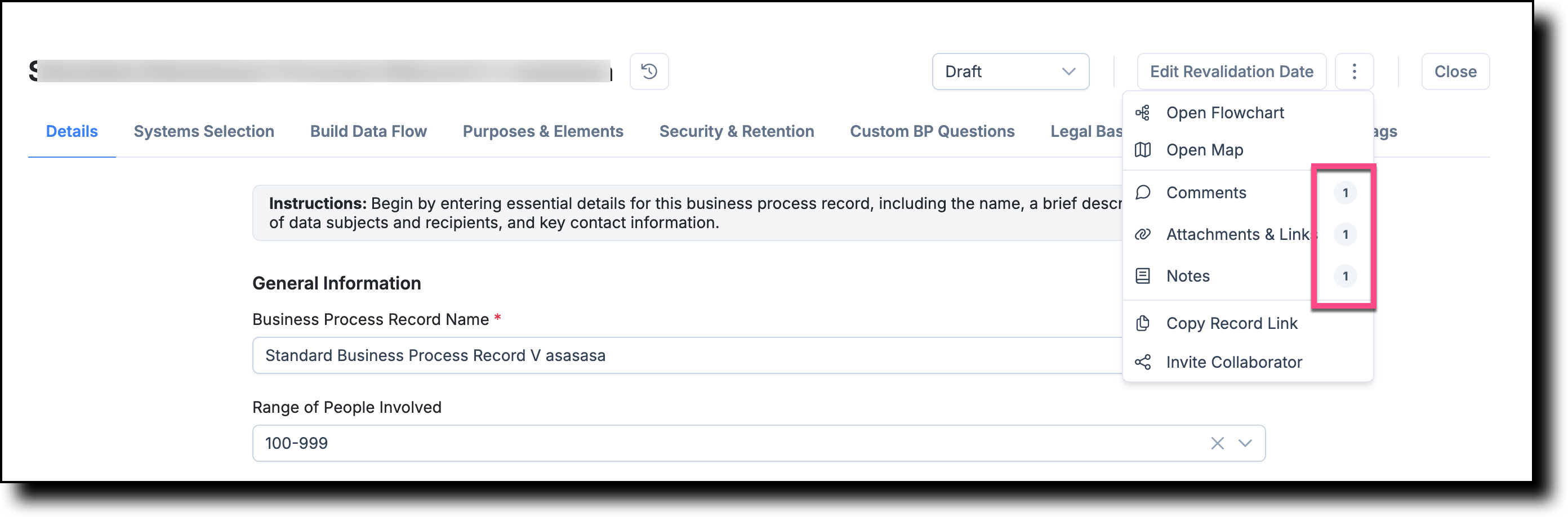Expand the Range of People Involved dropdown arrow
Viewport: 1568px width, 517px height.
[x=1245, y=443]
